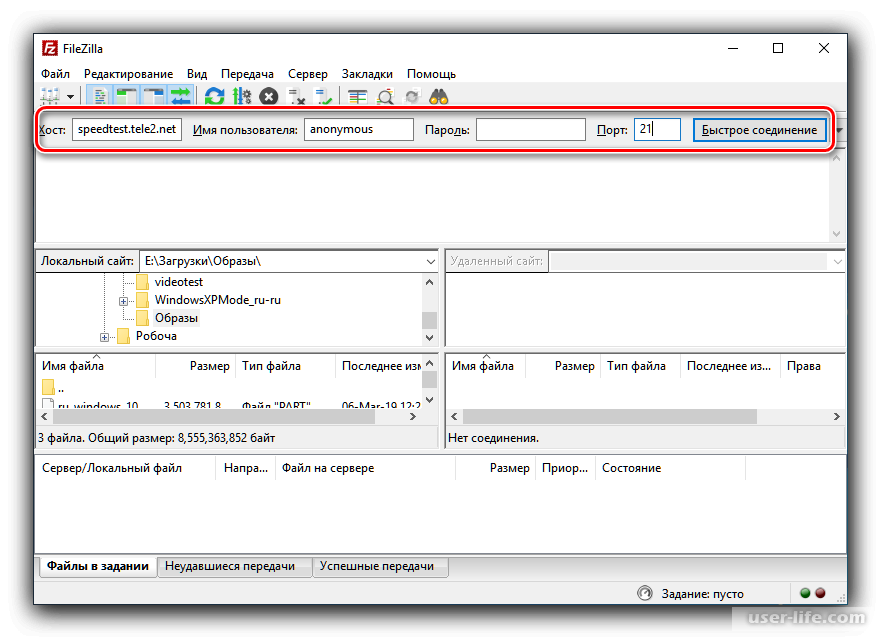Open the Файл menu
This screenshot has height=638, width=881.
(x=55, y=74)
